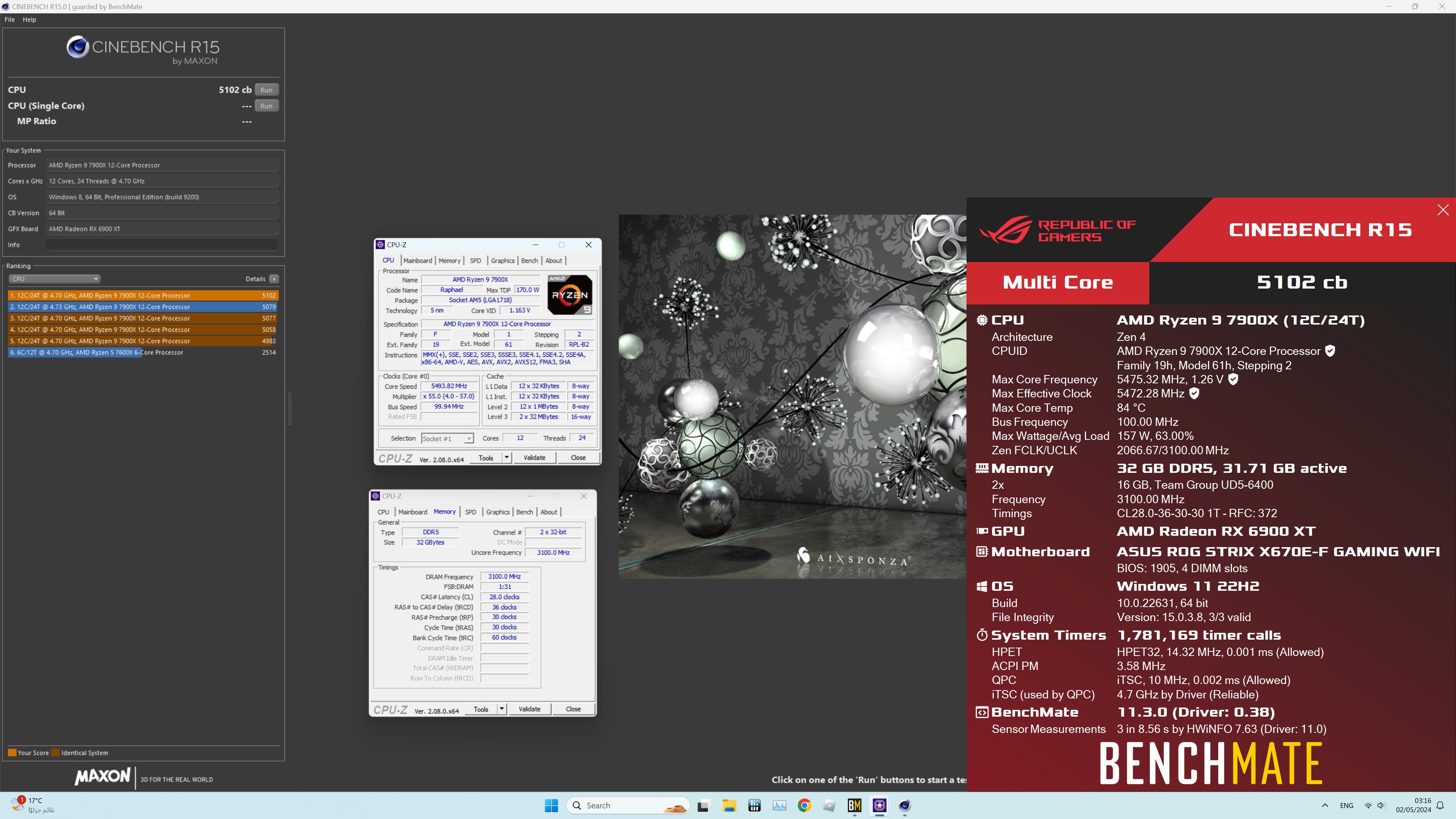The height and width of the screenshot is (819, 1456).
Task: Click Close button in CPU-Z memory window
Action: [573, 709]
